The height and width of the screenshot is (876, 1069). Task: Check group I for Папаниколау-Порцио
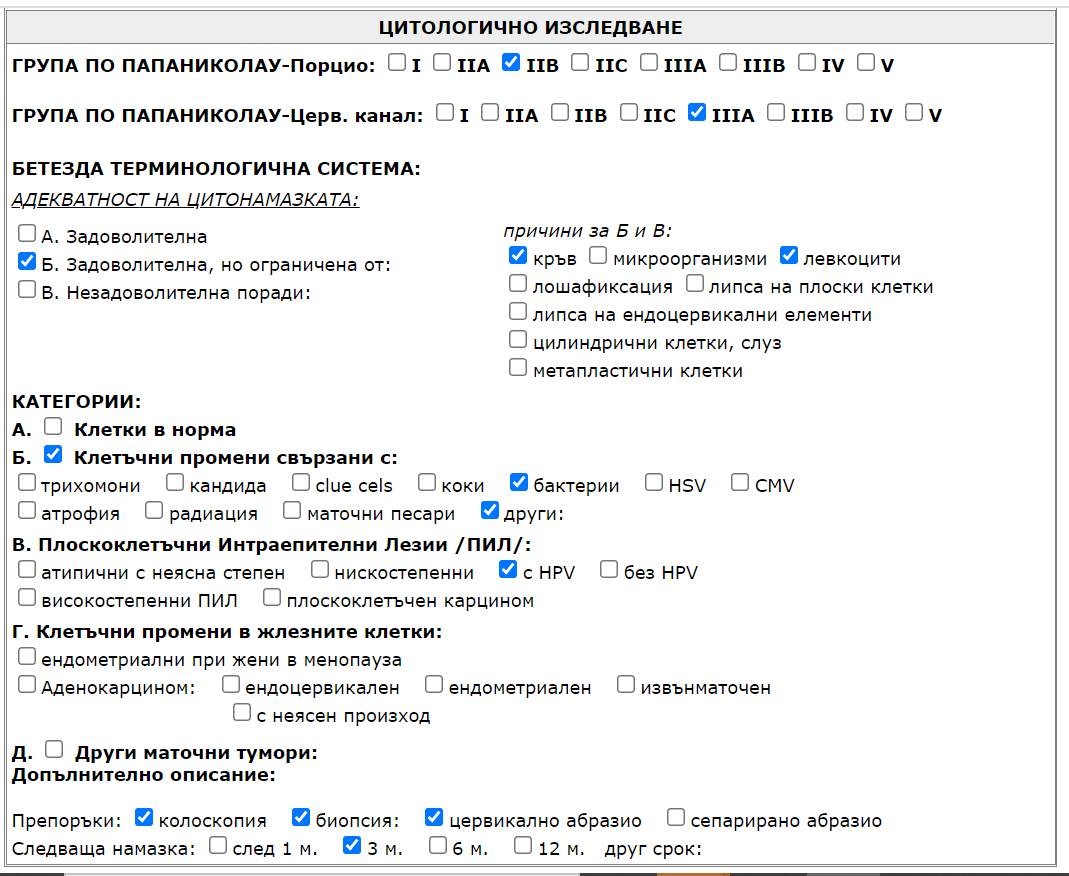pyautogui.click(x=397, y=63)
